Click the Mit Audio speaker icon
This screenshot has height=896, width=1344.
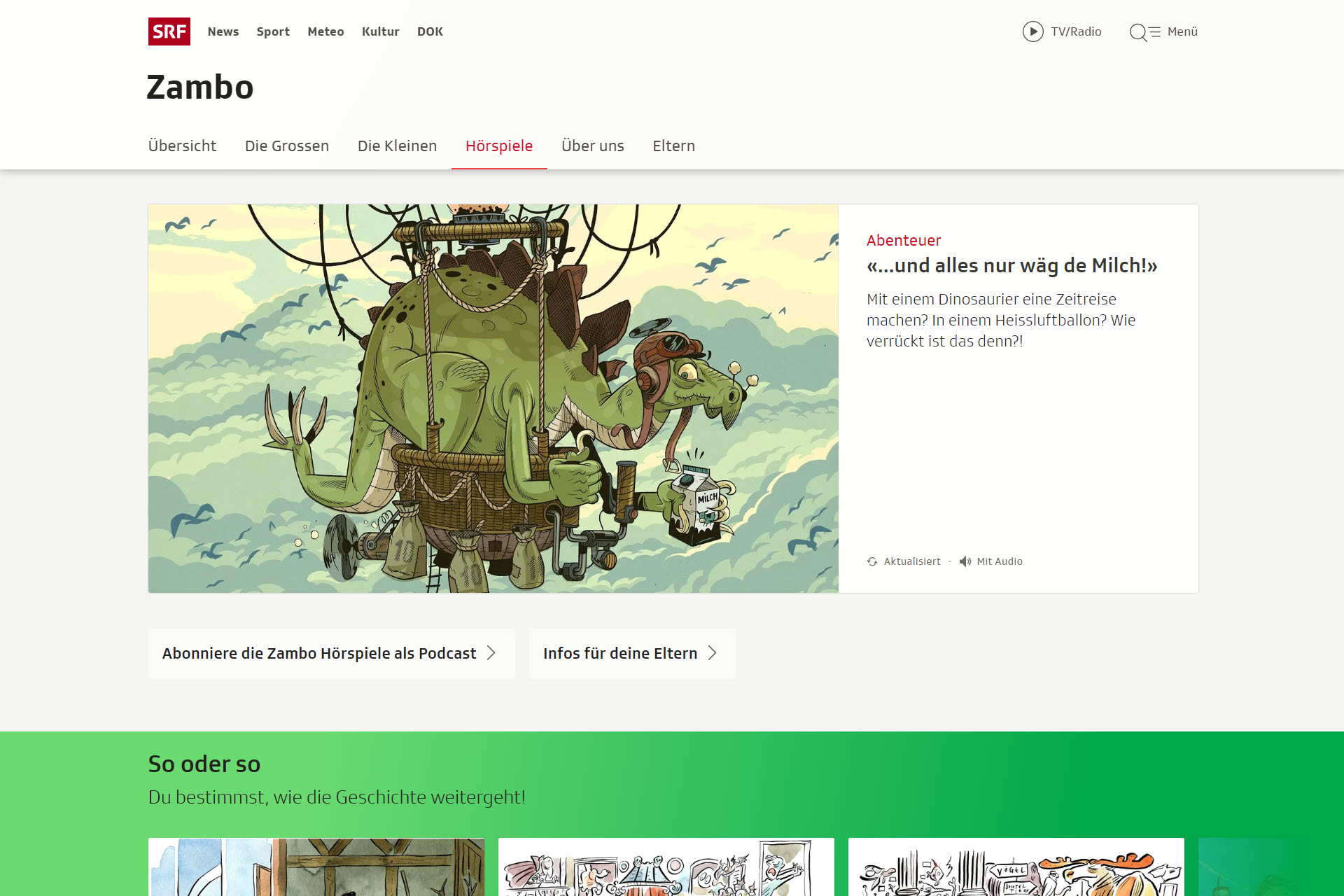[x=965, y=561]
